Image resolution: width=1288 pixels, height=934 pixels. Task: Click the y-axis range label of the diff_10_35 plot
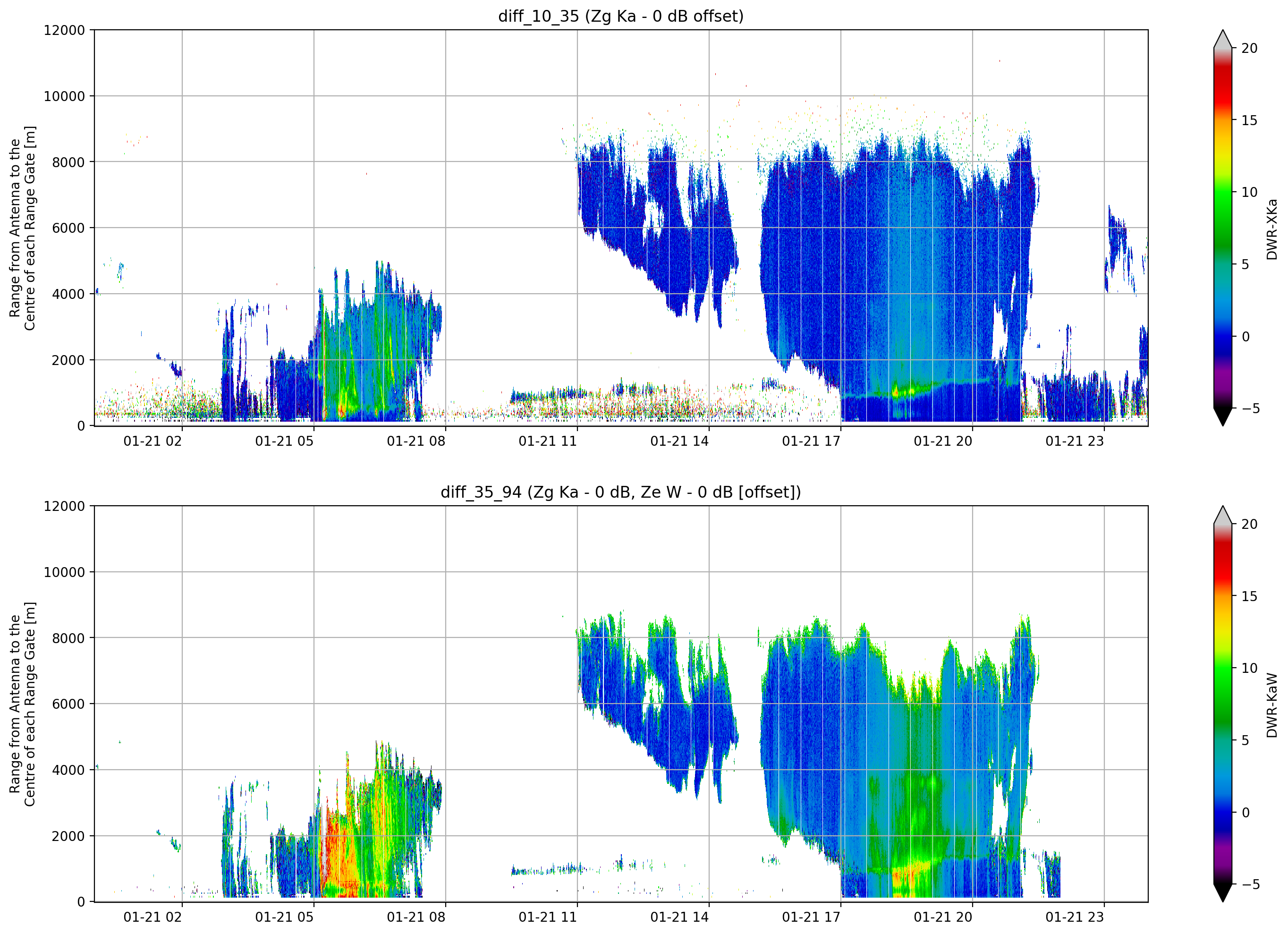tap(23, 228)
